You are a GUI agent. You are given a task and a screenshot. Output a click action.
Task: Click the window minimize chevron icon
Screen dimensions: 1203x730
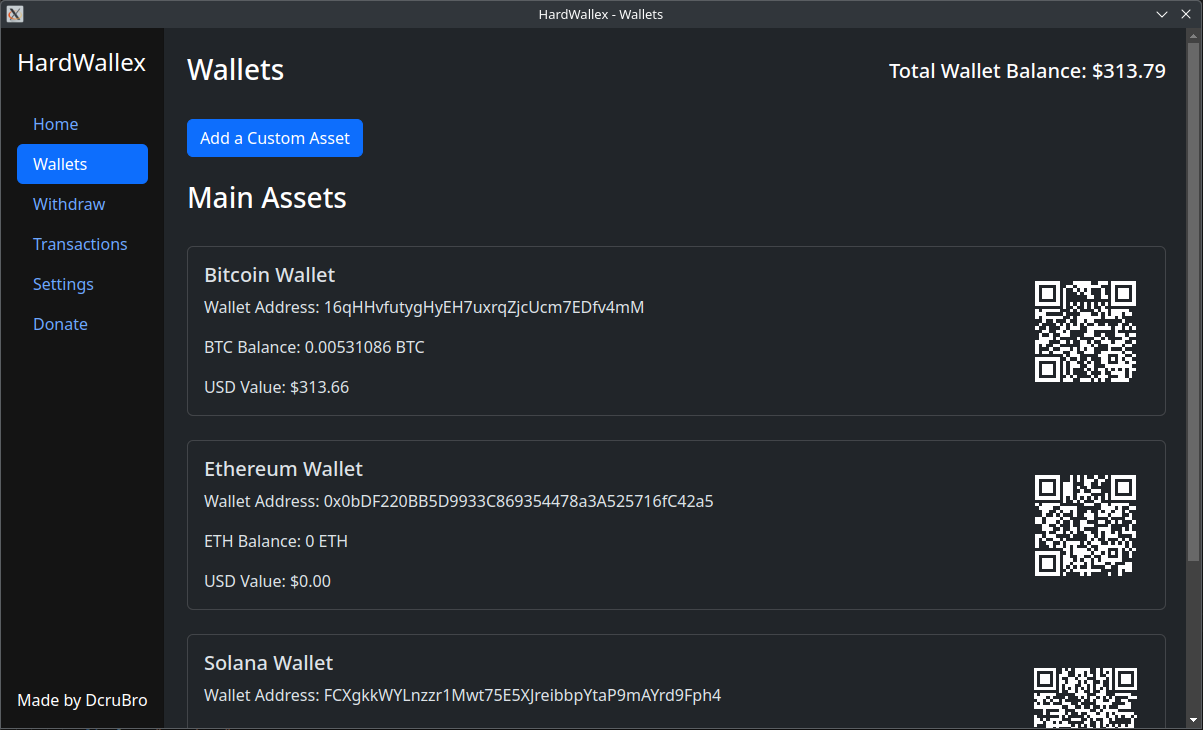point(1162,14)
